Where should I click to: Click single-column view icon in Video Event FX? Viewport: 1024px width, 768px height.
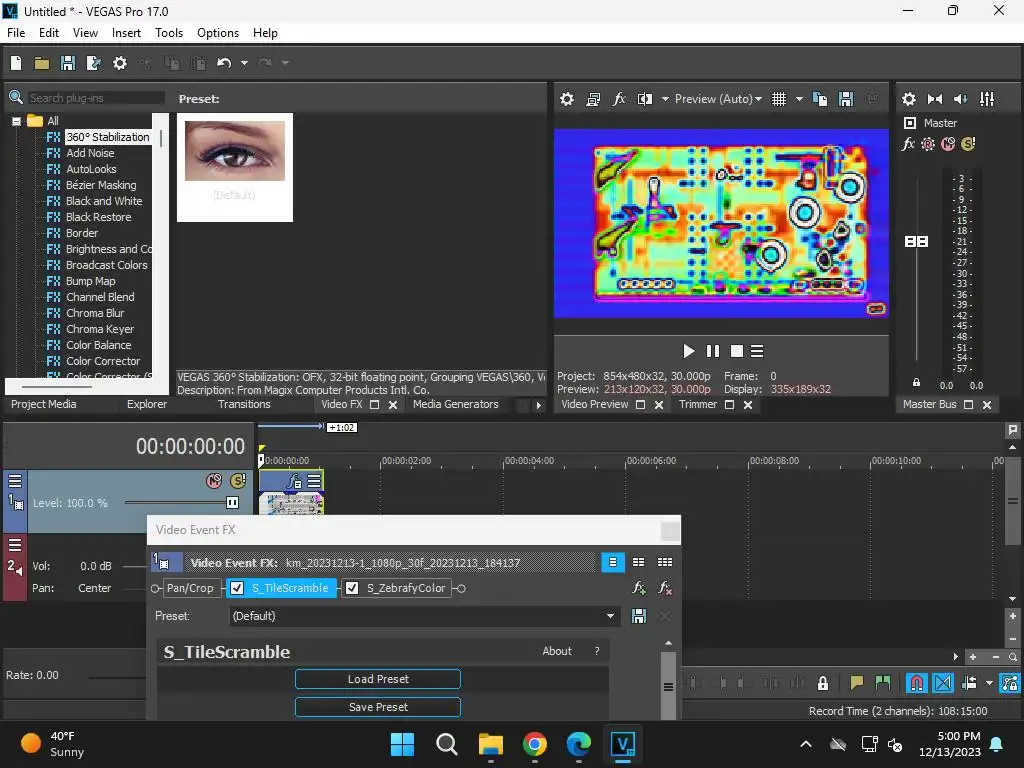[613, 562]
